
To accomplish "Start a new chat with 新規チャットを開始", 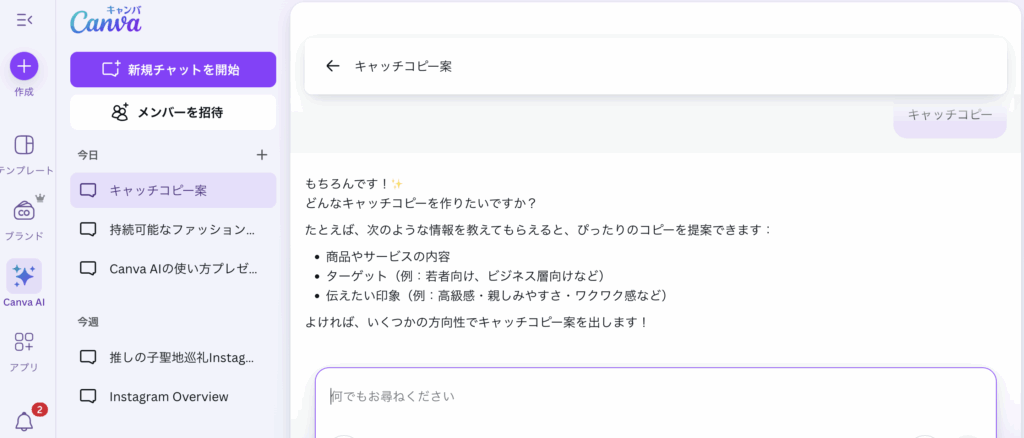I will click(173, 70).
